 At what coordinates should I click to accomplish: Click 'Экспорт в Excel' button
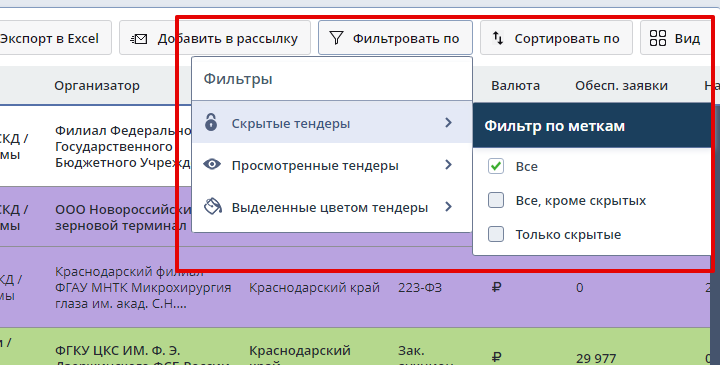point(56,38)
